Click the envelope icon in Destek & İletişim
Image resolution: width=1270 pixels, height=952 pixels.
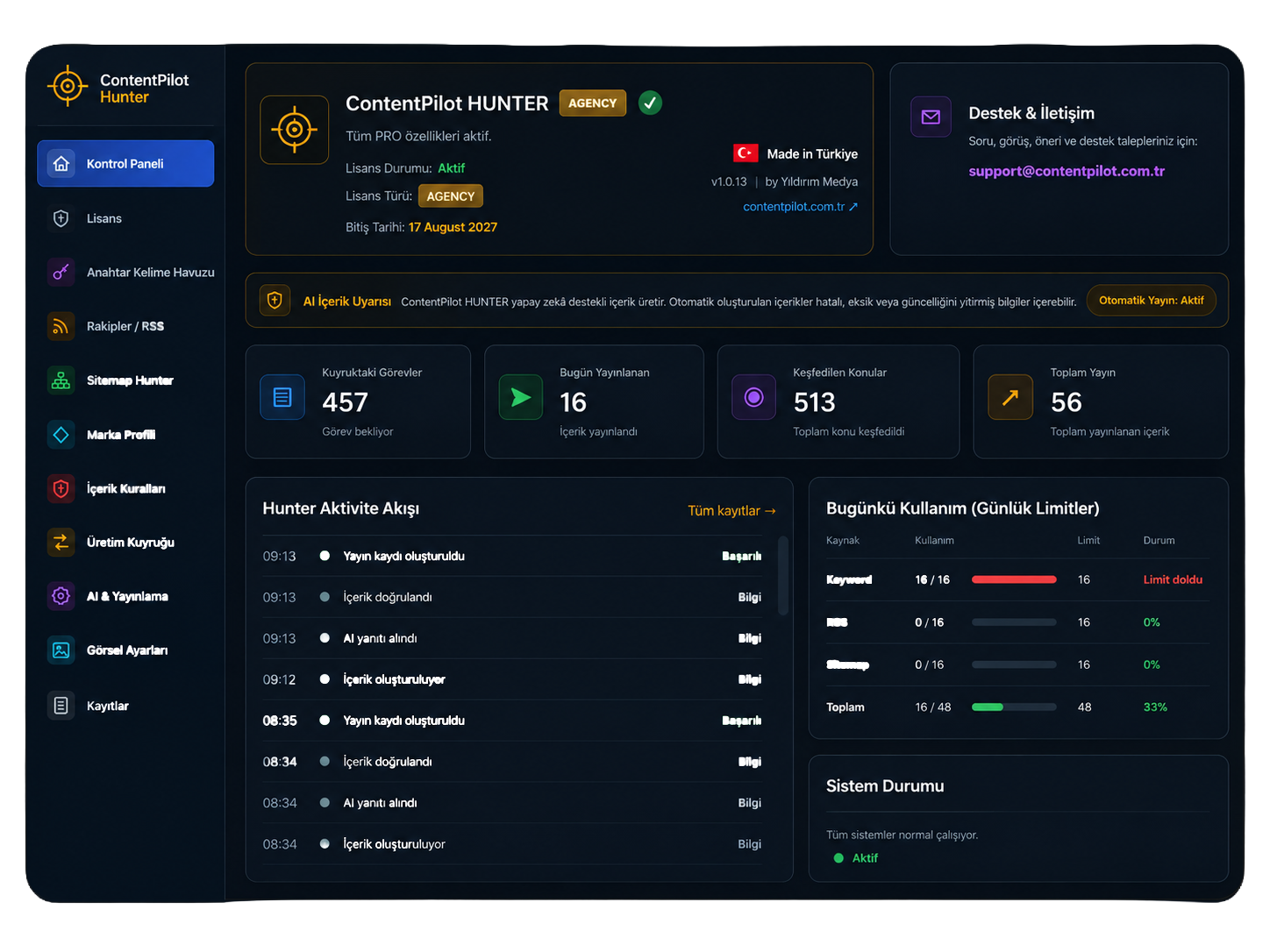(x=931, y=117)
